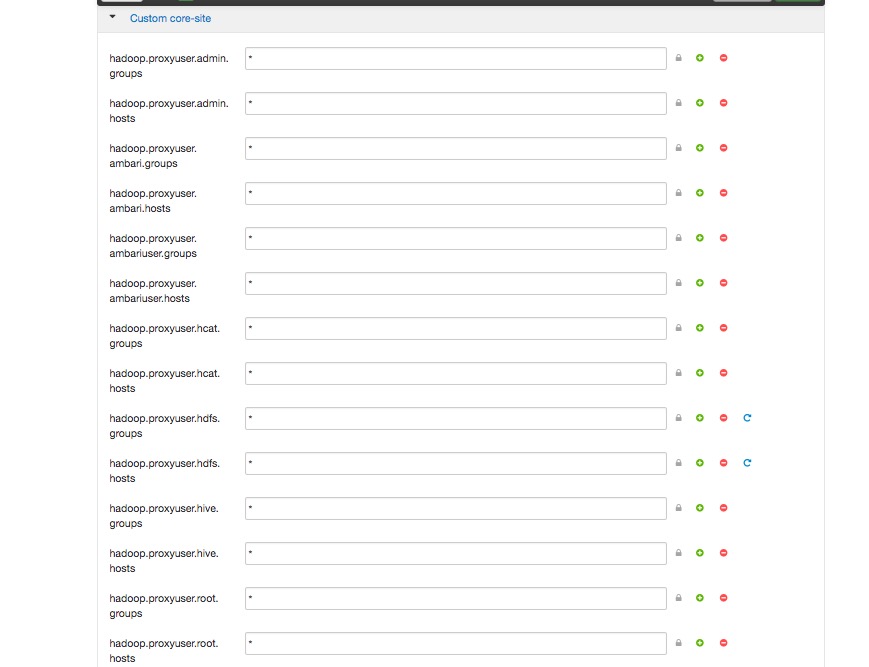Add an override for hadoop.proxyuser.ambari.hosts
Screen dimensions: 869x667
click(699, 193)
